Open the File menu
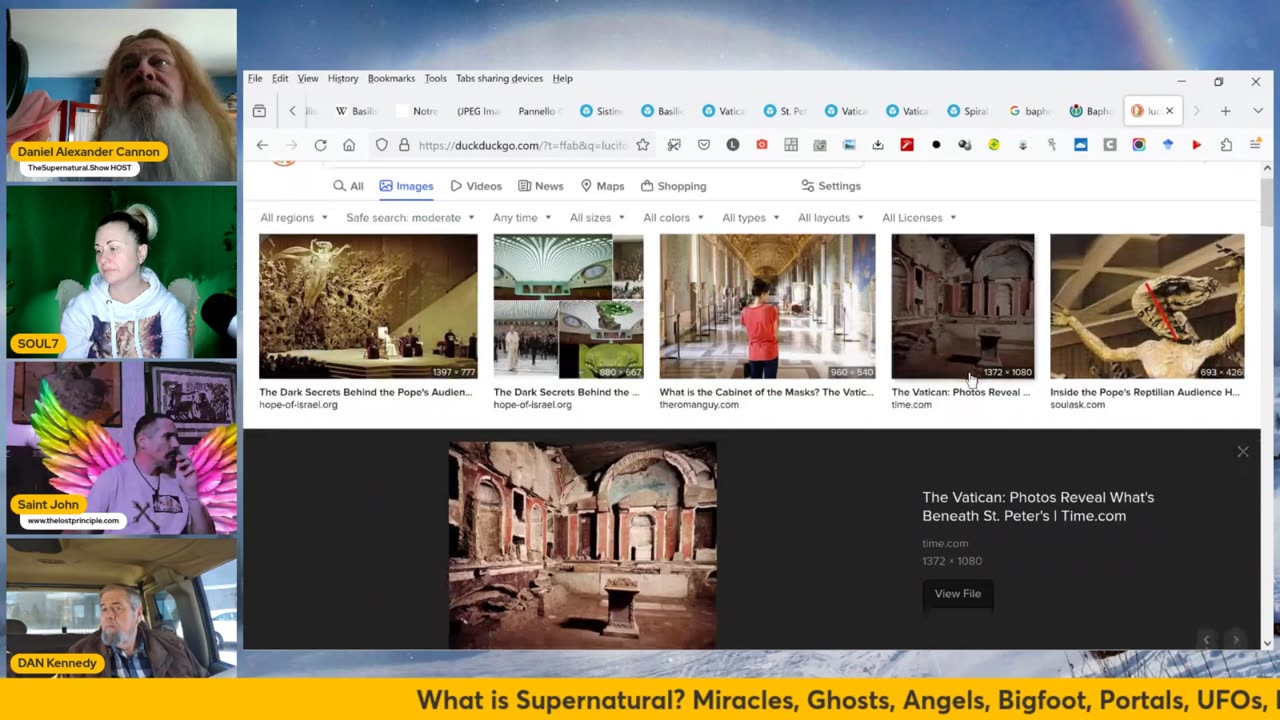1280x720 pixels. (255, 78)
